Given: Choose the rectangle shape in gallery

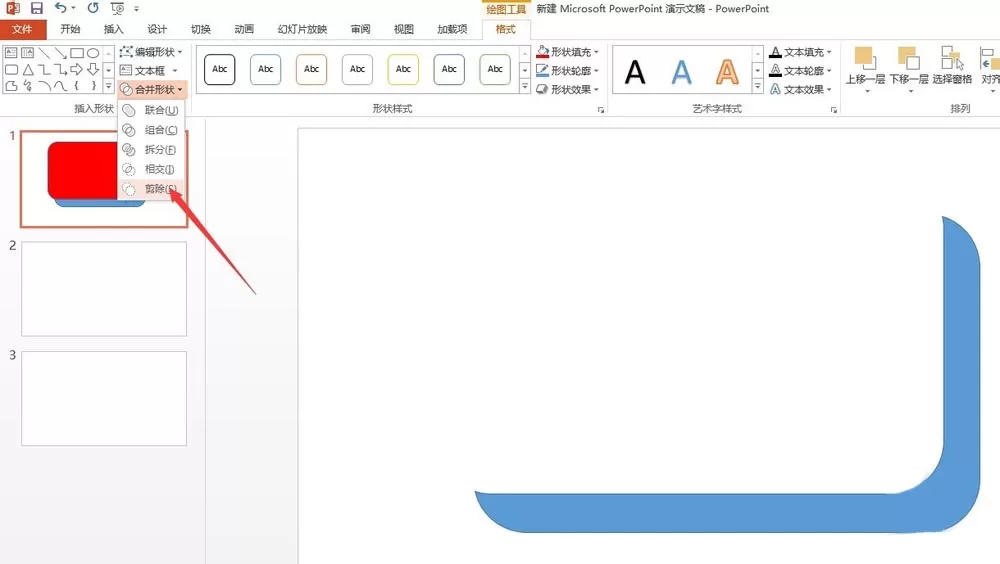Looking at the screenshot, I should (x=77, y=53).
